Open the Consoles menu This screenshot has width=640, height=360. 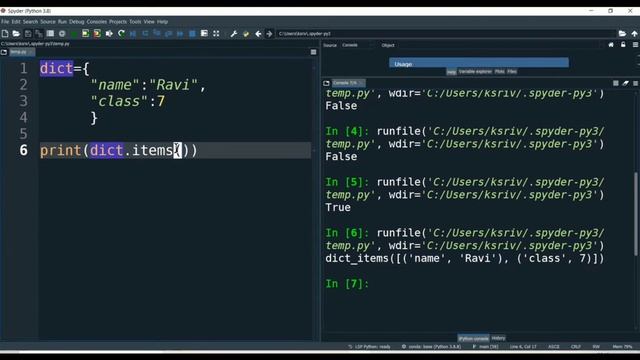tap(97, 22)
